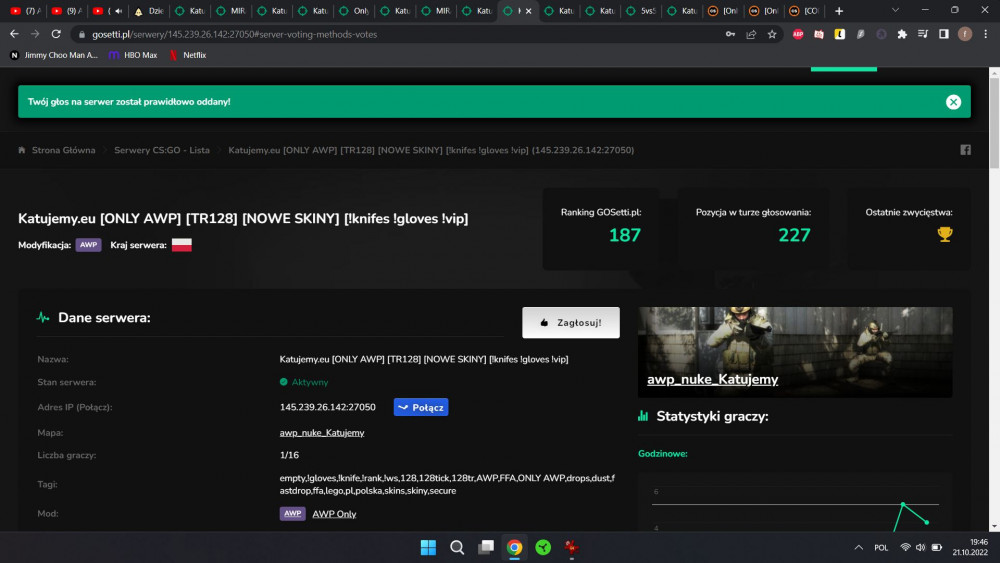Screen dimensions: 1000x563
Task: Switch to the Dzie tab
Action: click(x=149, y=11)
